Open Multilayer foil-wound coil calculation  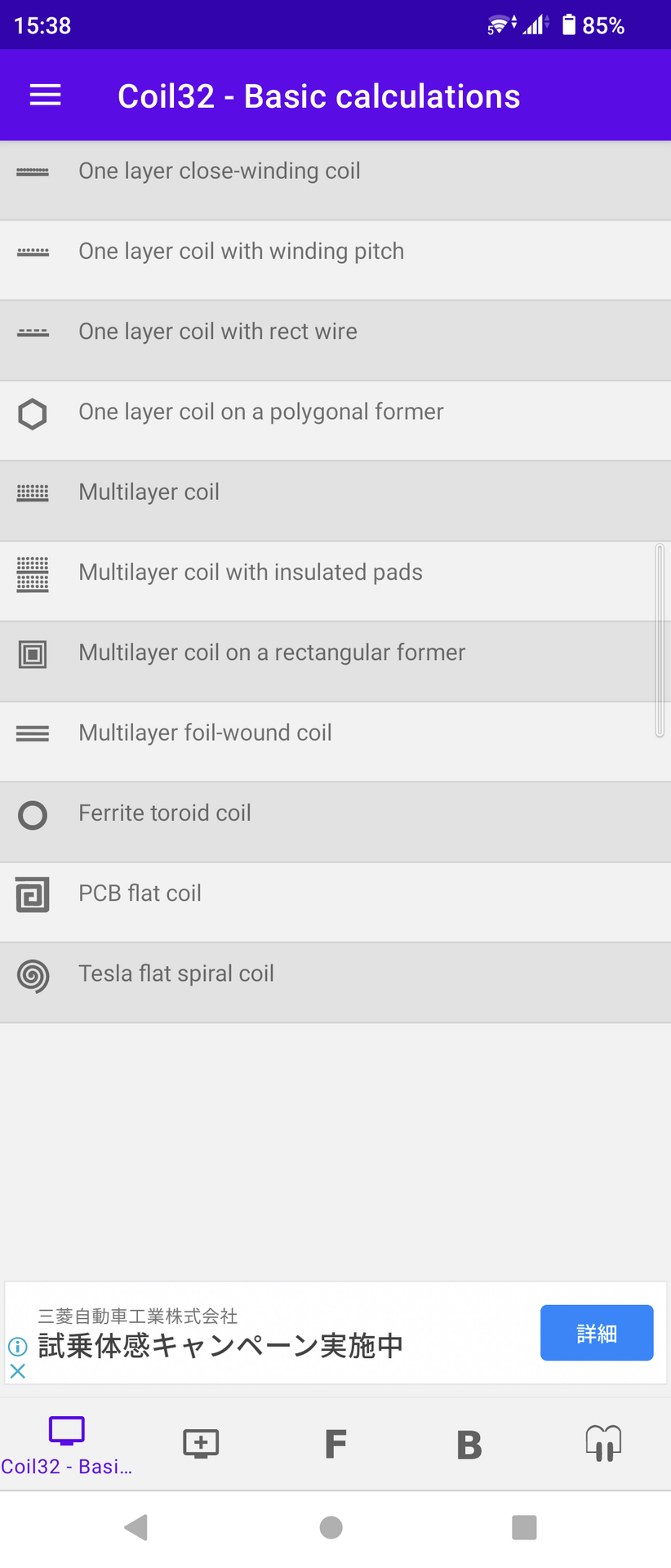coord(205,733)
